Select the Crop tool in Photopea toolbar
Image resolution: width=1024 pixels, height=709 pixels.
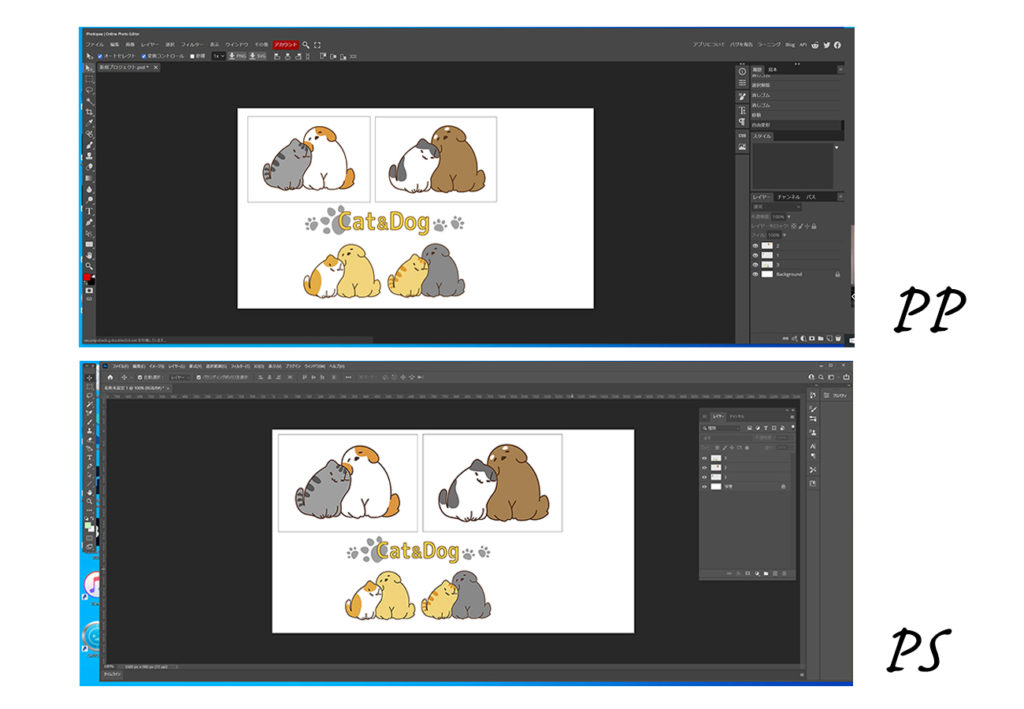[89, 112]
